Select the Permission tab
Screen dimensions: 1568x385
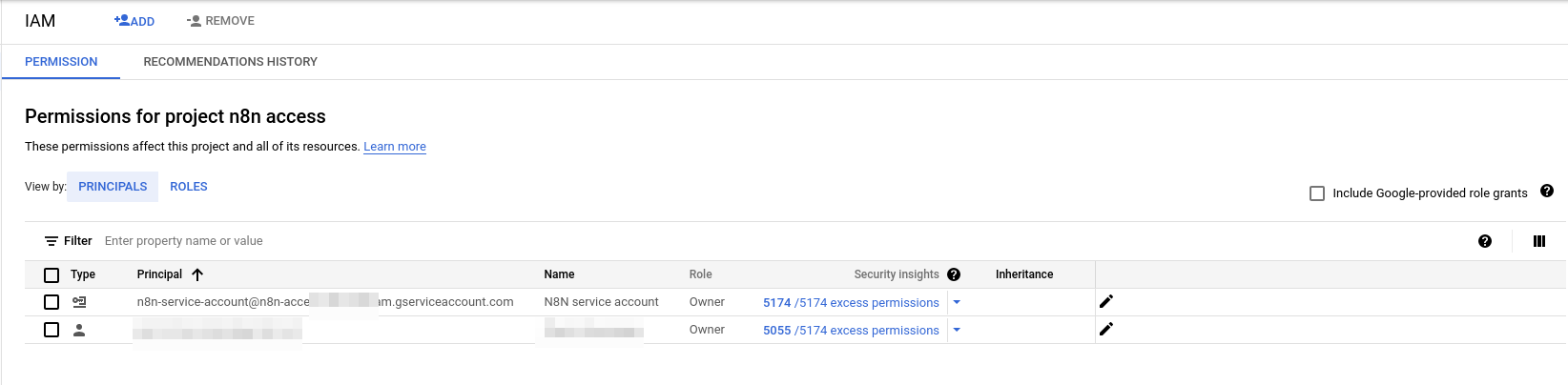coord(61,62)
